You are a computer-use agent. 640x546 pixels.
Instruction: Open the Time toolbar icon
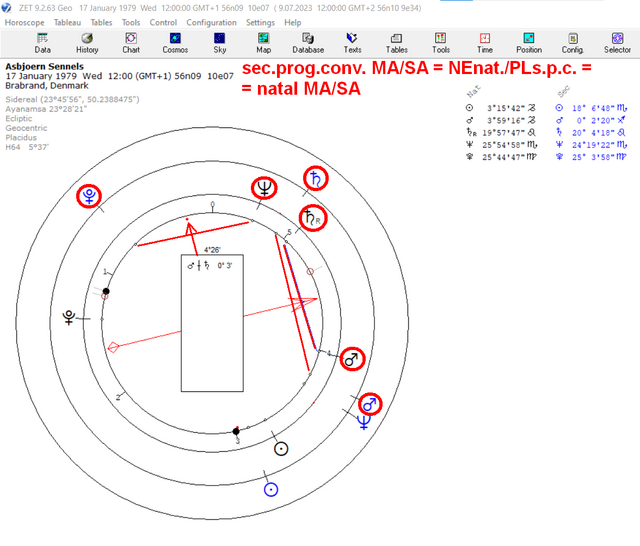[485, 43]
